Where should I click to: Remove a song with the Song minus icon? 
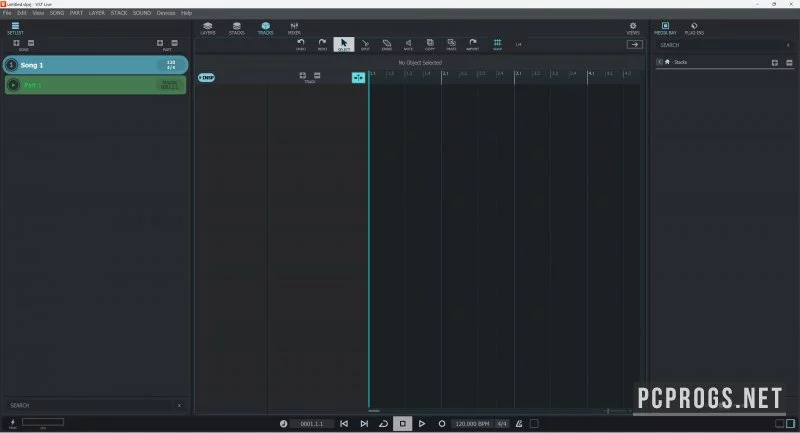tap(31, 43)
